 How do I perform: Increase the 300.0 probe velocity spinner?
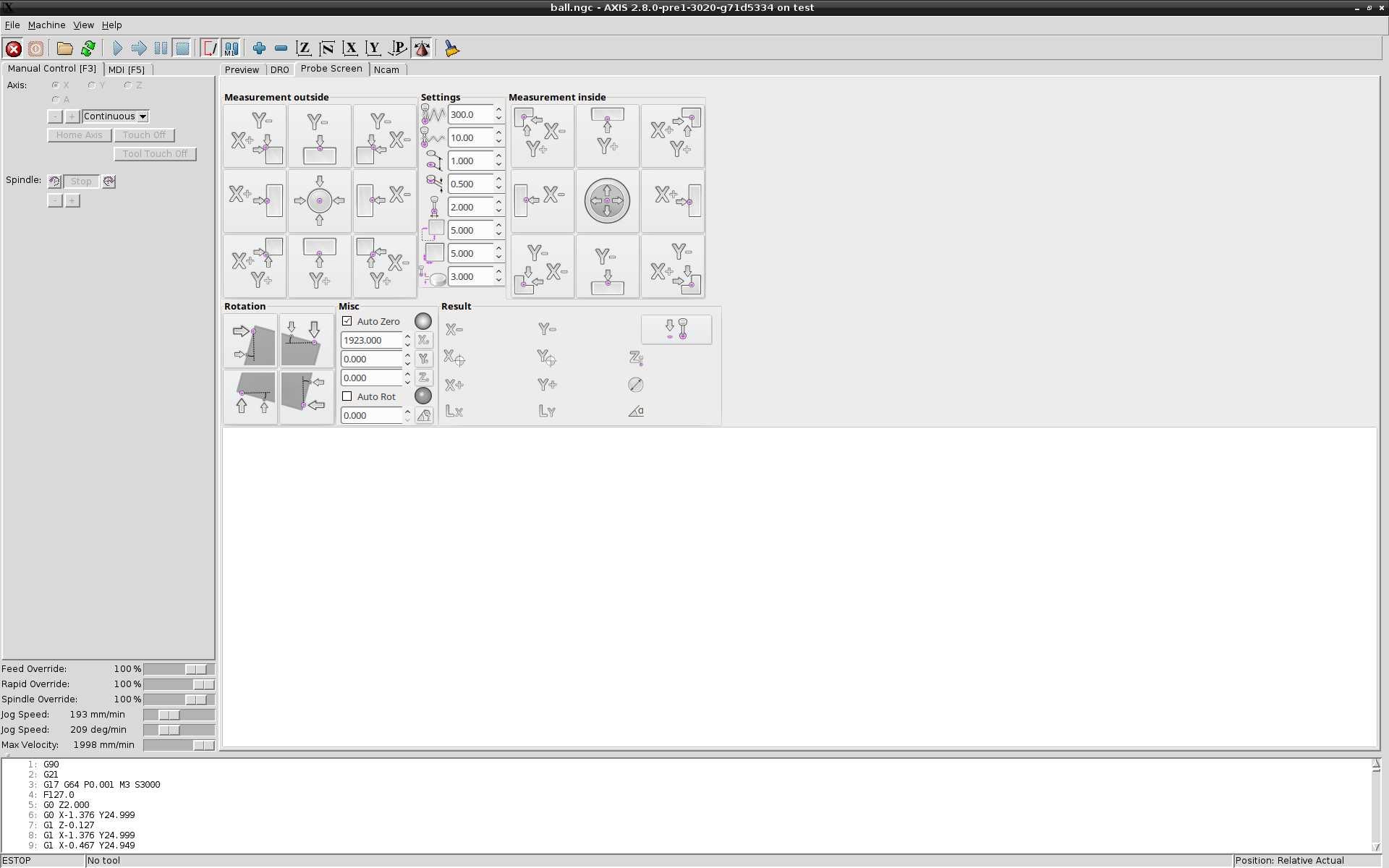[x=498, y=110]
